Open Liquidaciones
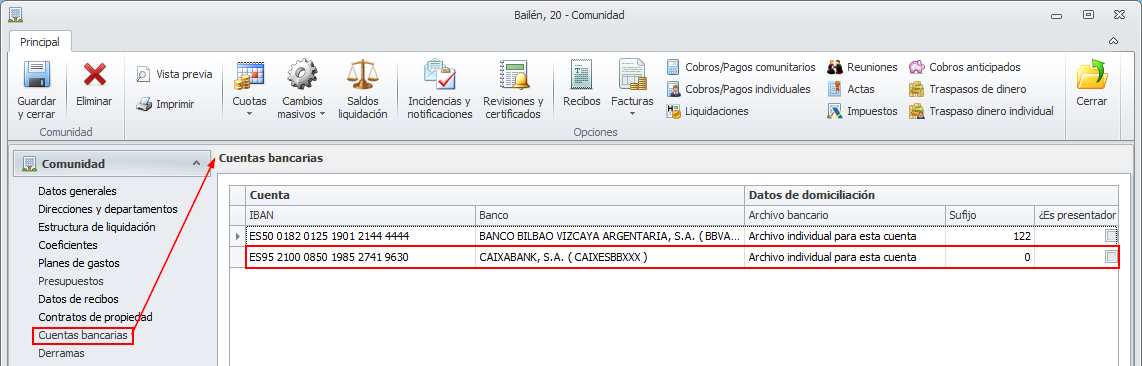1142x366 pixels. (707, 111)
